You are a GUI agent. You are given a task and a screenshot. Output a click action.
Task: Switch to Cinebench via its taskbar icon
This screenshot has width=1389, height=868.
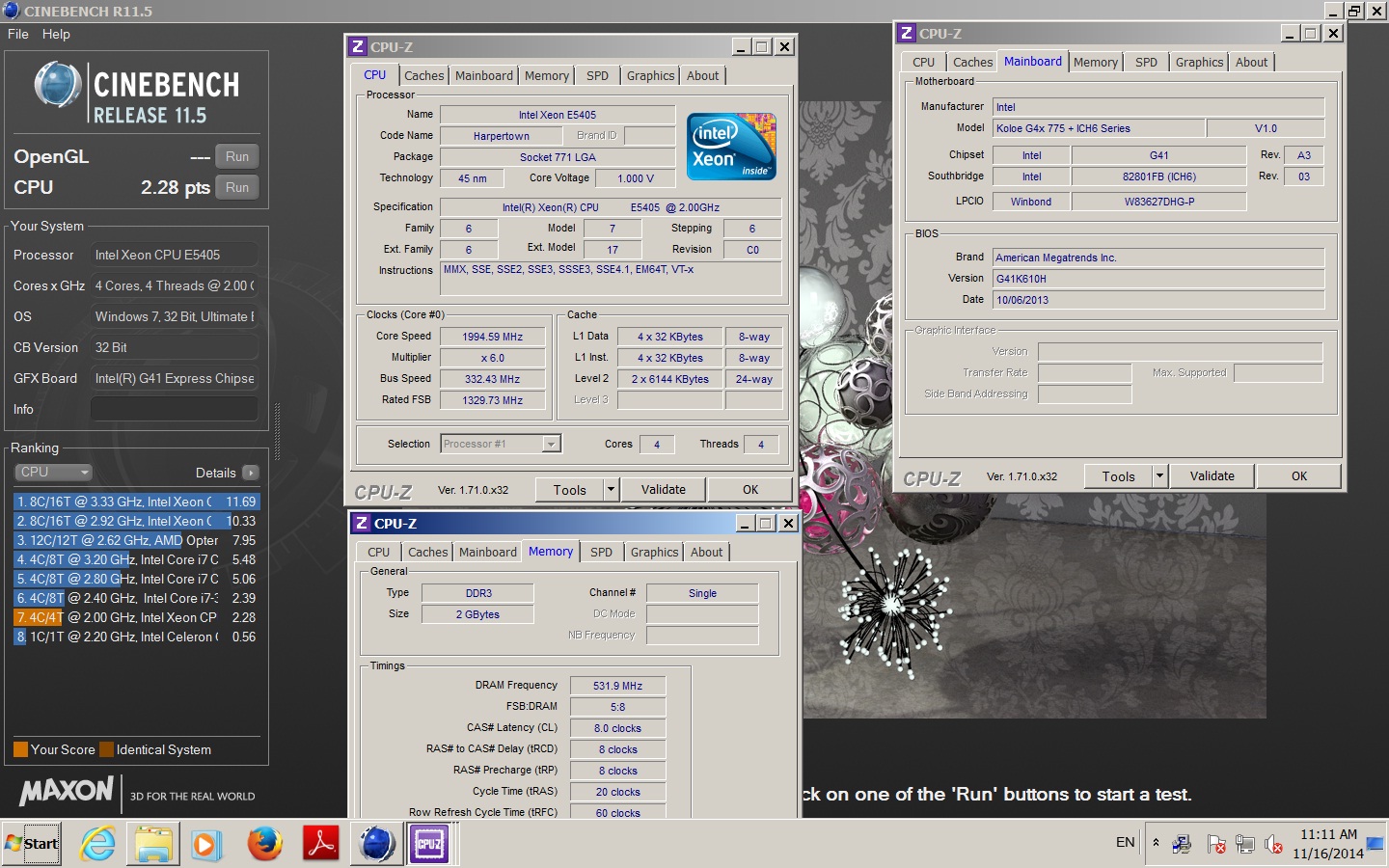coord(376,844)
